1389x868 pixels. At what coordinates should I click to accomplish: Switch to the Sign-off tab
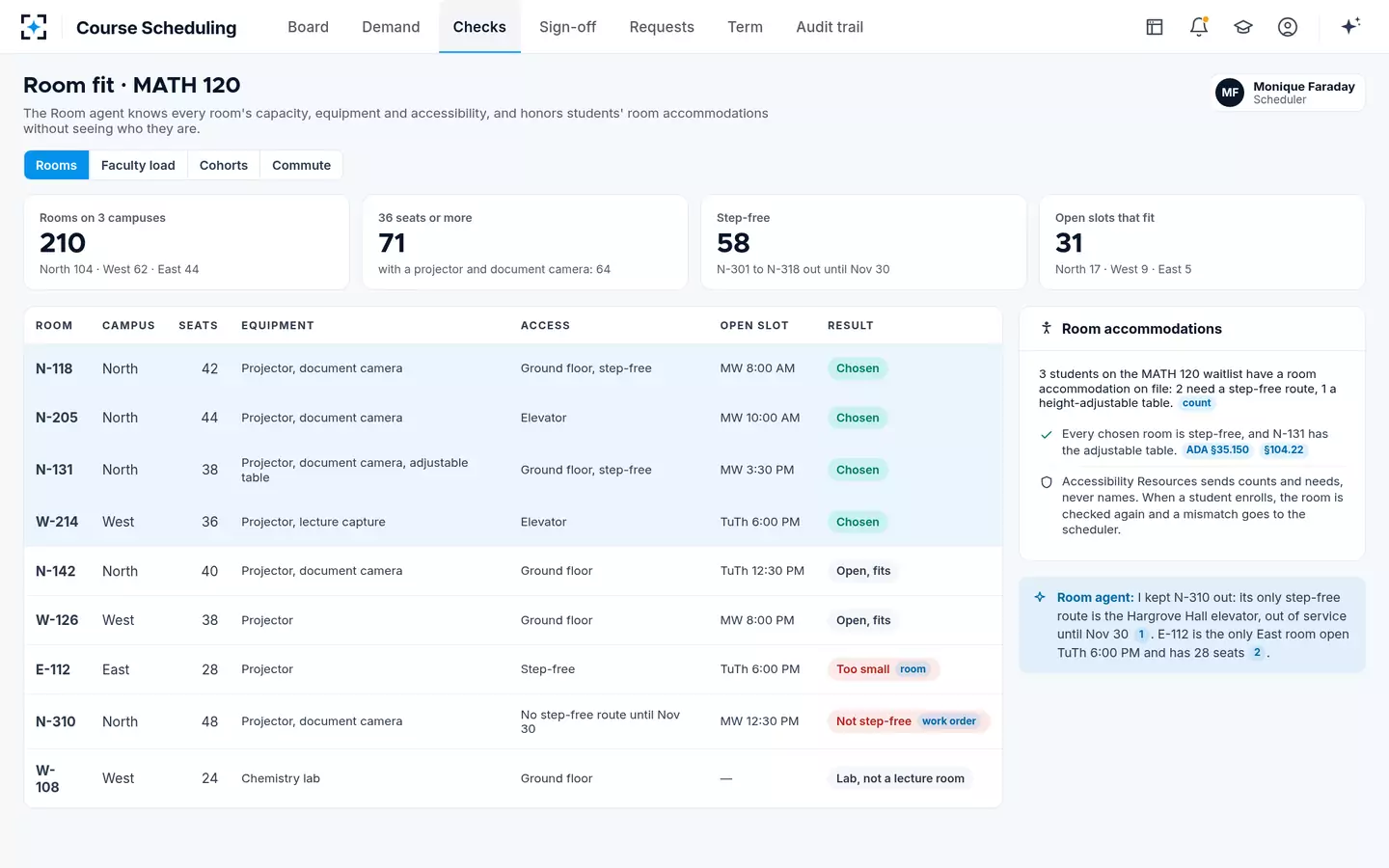[567, 27]
